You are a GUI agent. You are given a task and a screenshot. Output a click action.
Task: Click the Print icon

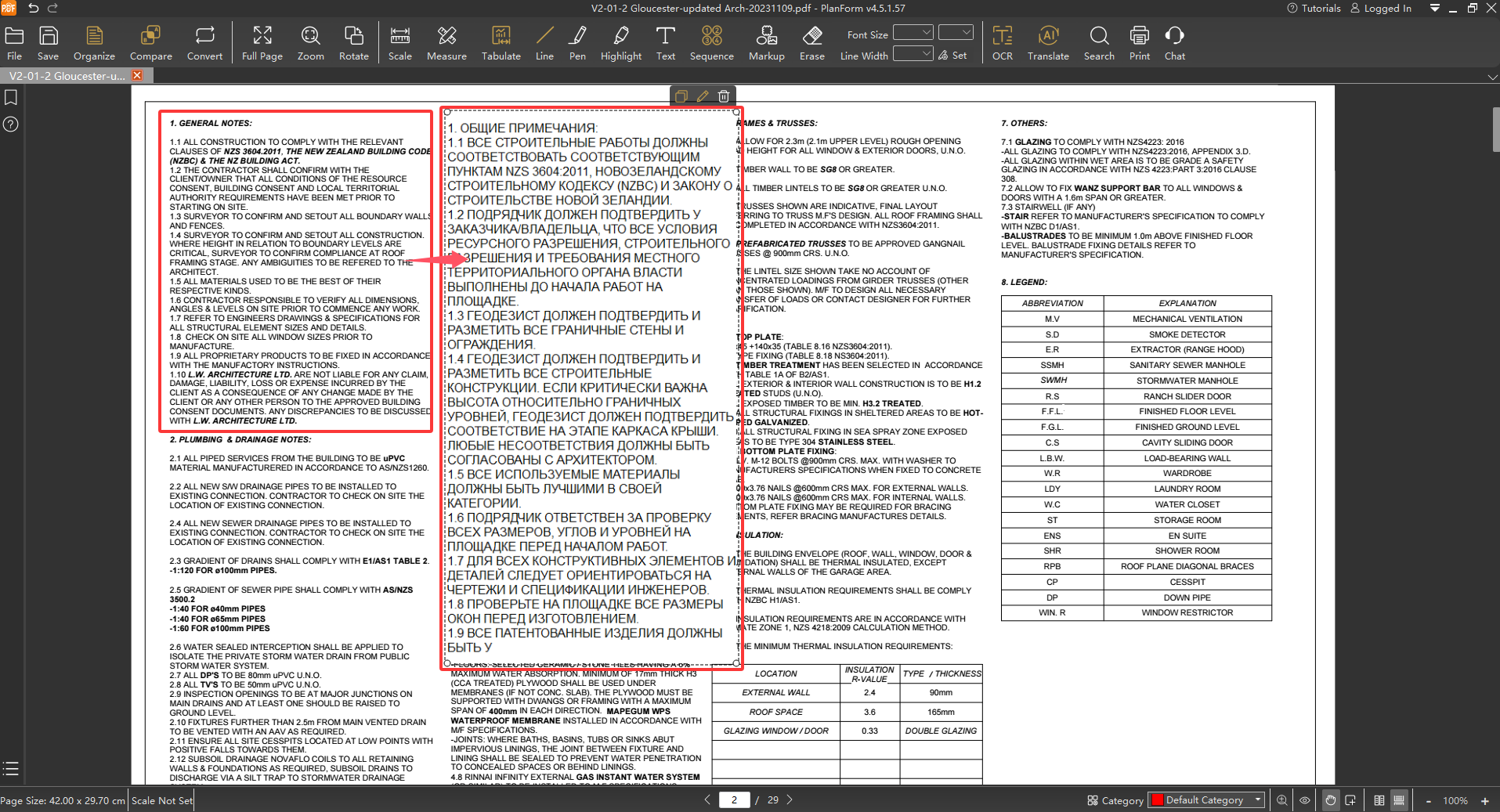pos(1139,43)
